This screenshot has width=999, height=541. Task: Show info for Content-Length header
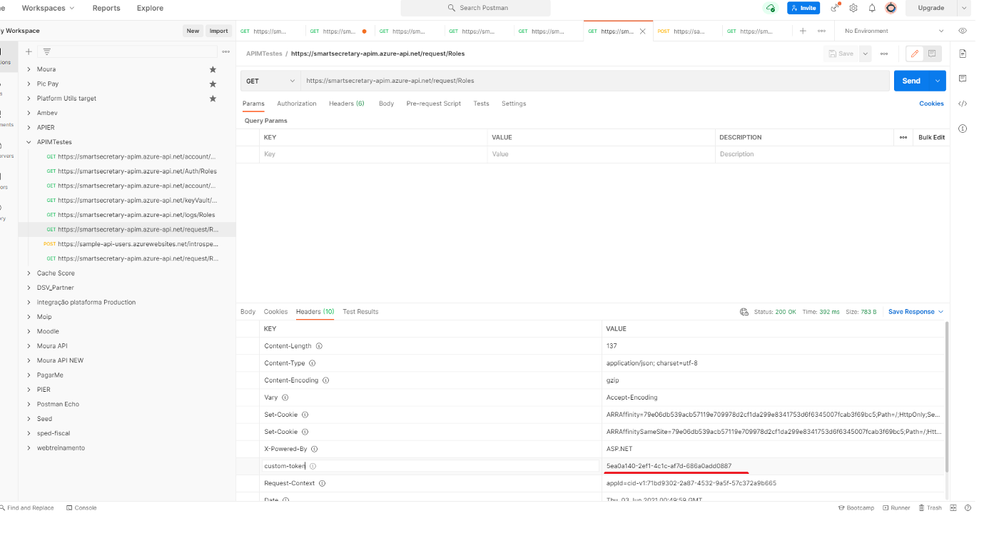[x=319, y=346]
